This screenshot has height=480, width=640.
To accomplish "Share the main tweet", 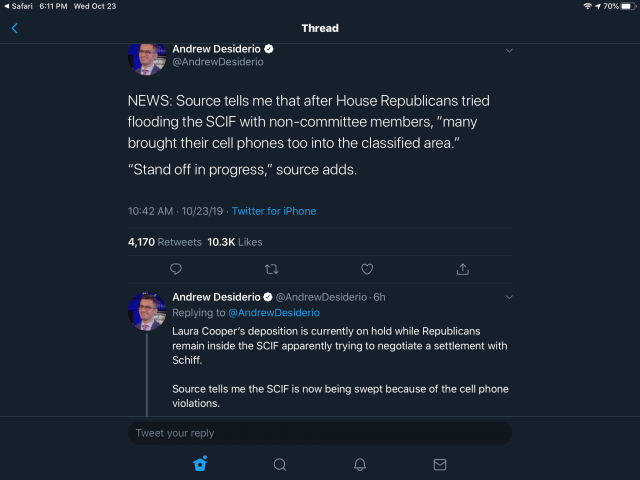I will [462, 268].
